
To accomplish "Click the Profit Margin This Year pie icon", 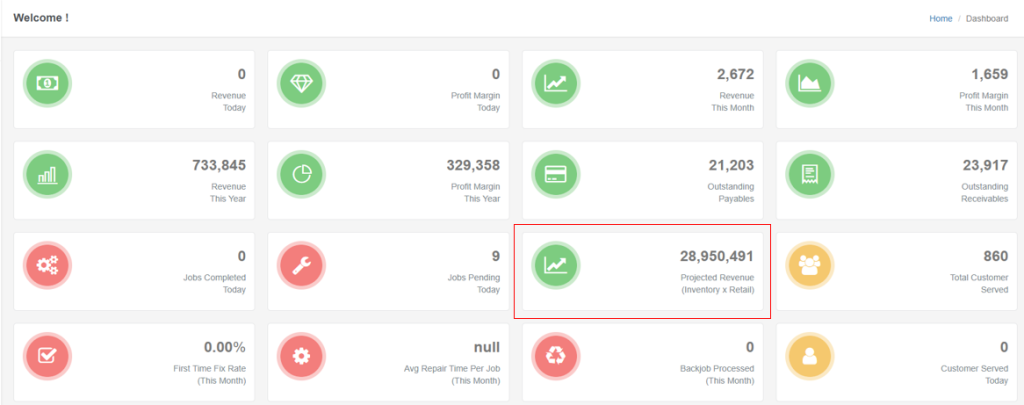I will pos(301,174).
